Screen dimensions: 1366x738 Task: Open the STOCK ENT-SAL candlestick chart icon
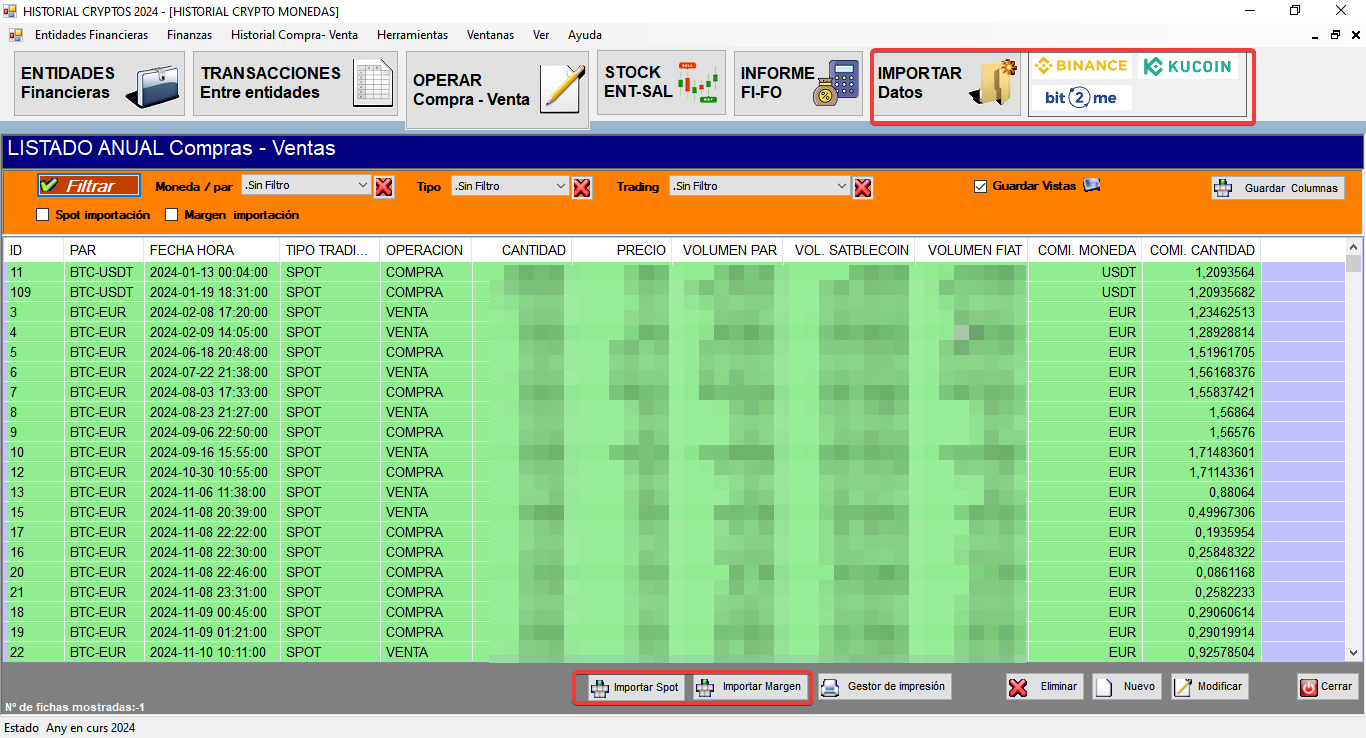tap(698, 83)
